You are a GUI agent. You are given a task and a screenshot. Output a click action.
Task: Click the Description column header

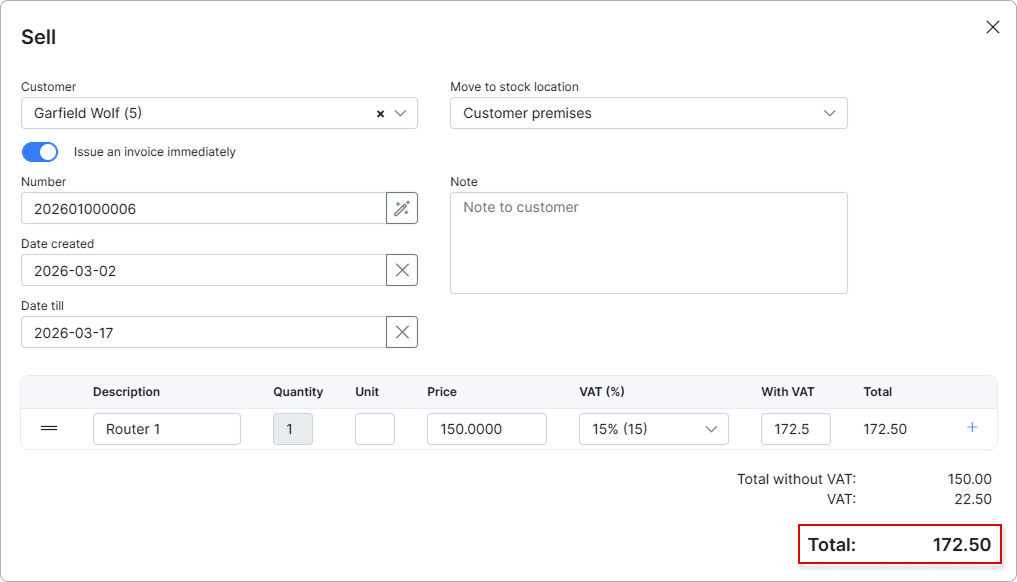coord(126,392)
